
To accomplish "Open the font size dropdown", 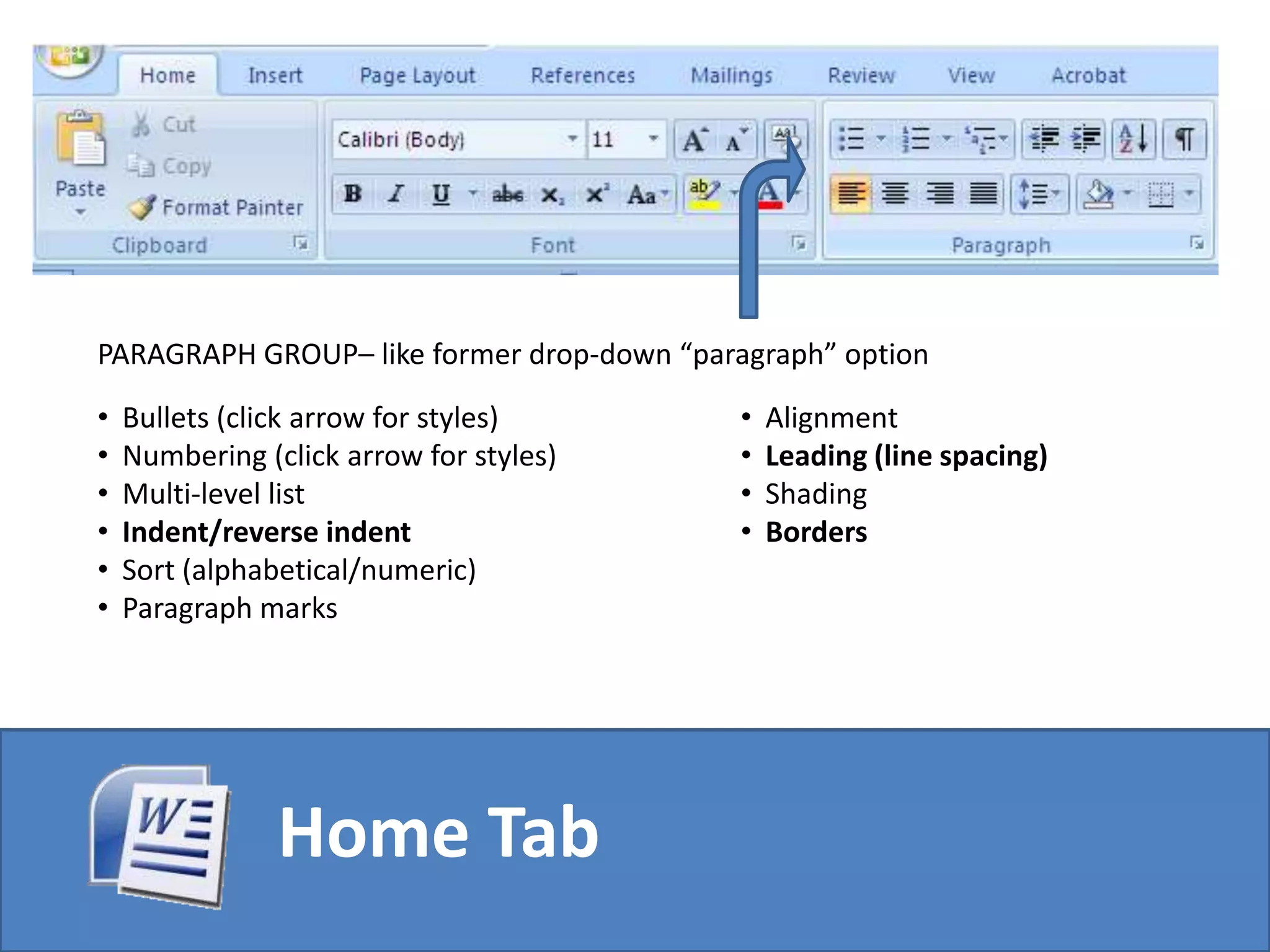I will click(653, 139).
